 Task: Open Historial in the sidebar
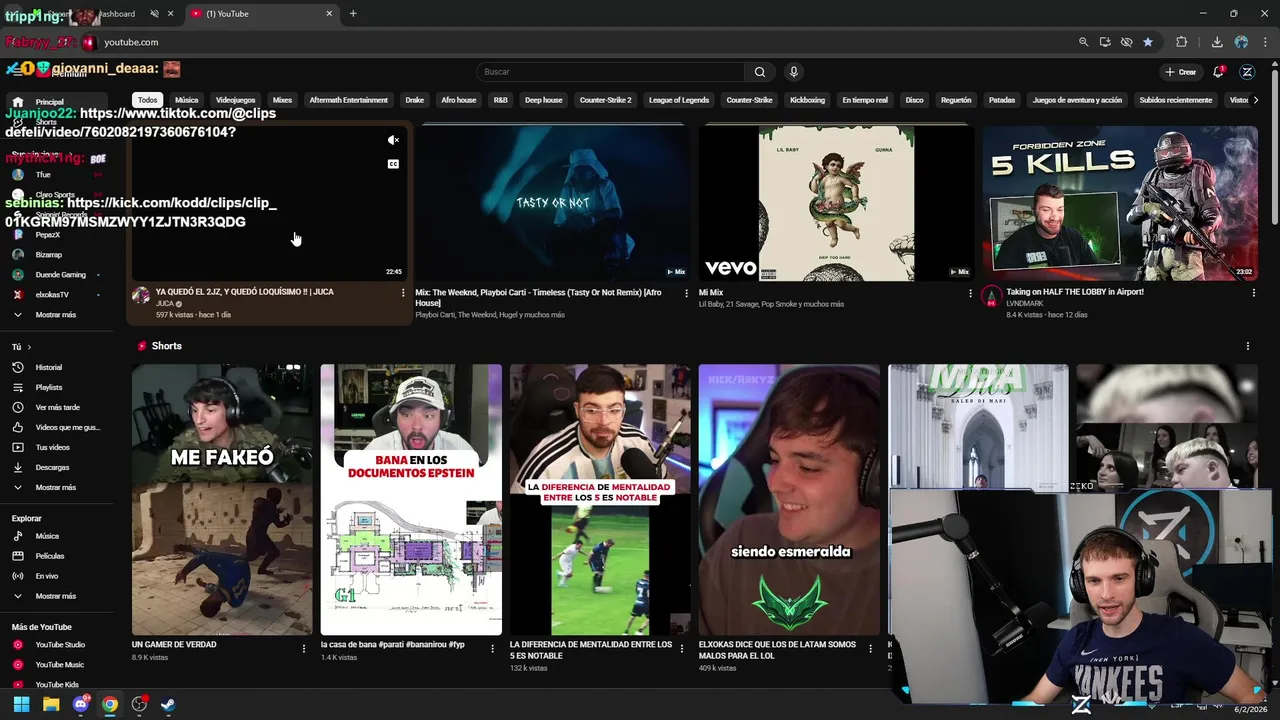coord(48,367)
